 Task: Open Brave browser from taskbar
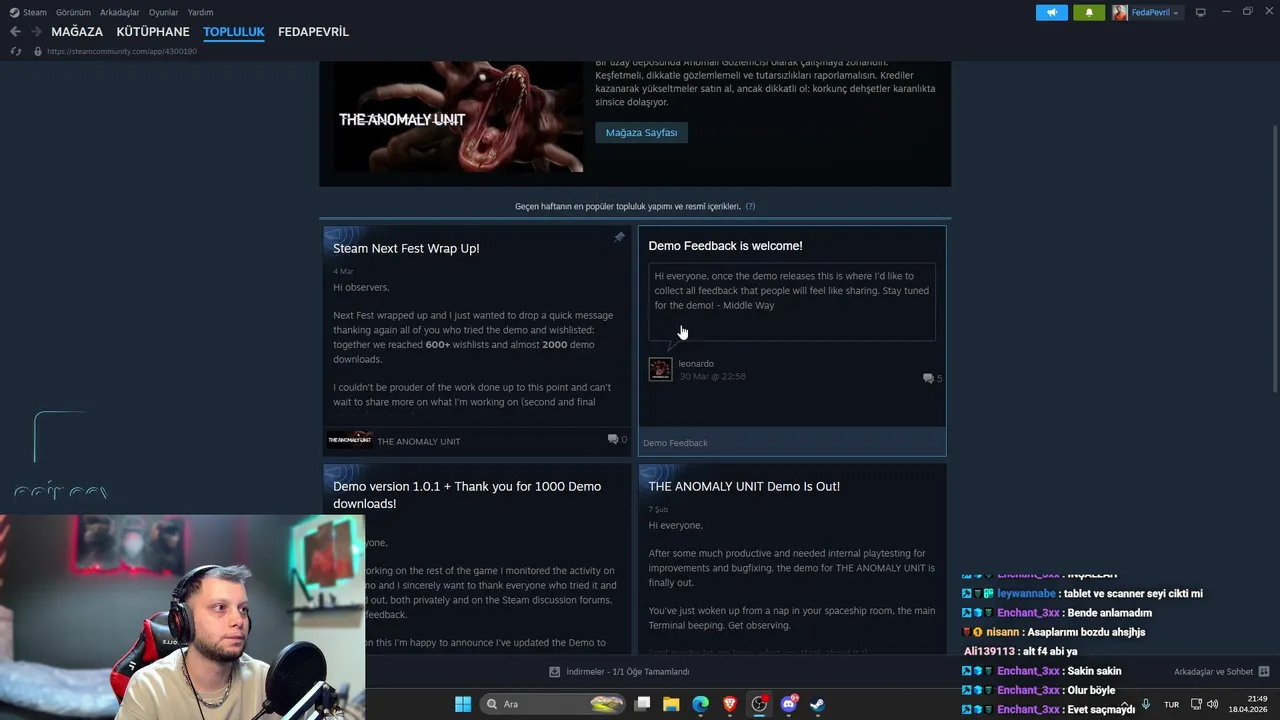point(730,704)
